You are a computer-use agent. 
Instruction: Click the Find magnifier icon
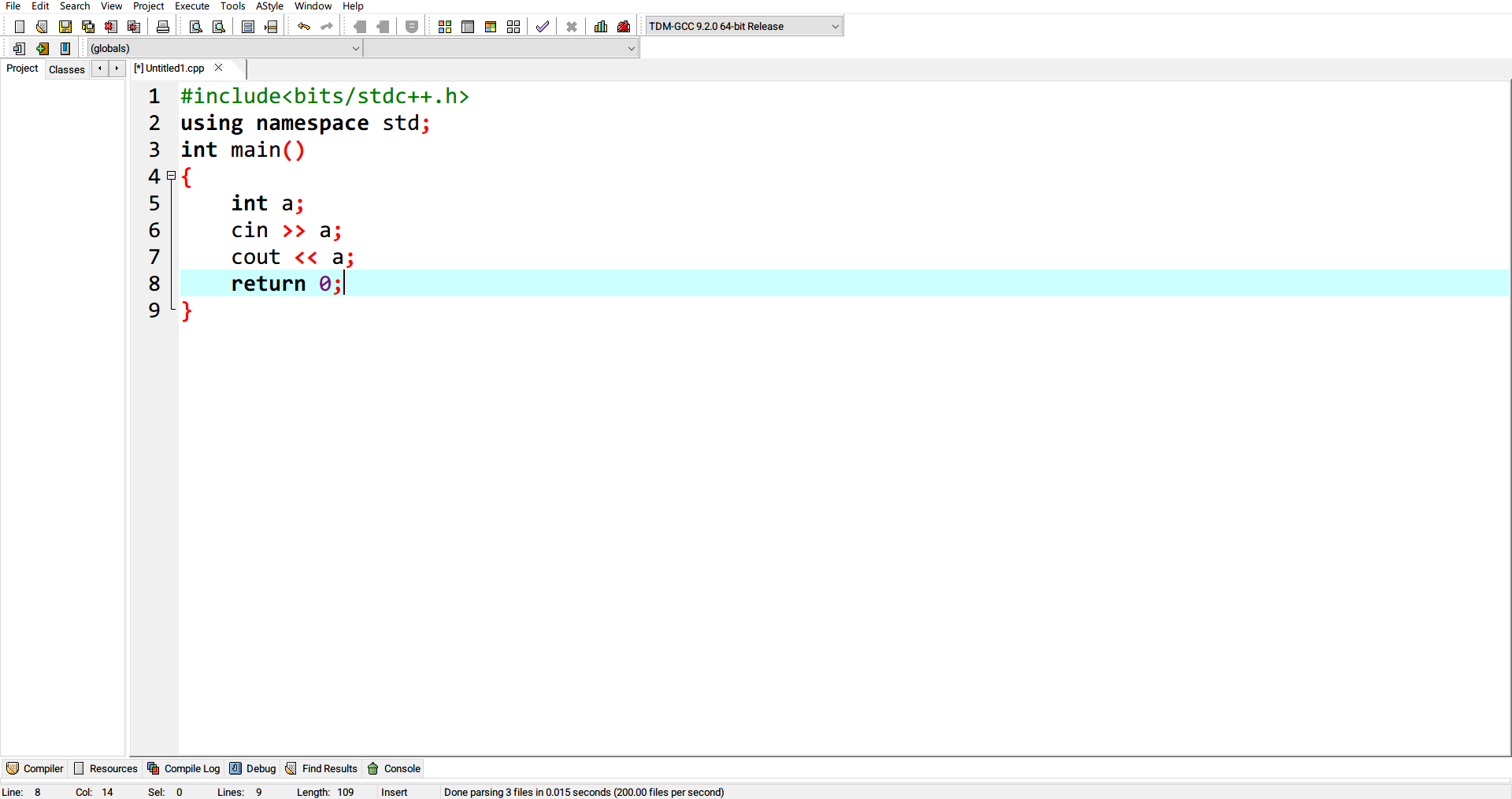[196, 27]
